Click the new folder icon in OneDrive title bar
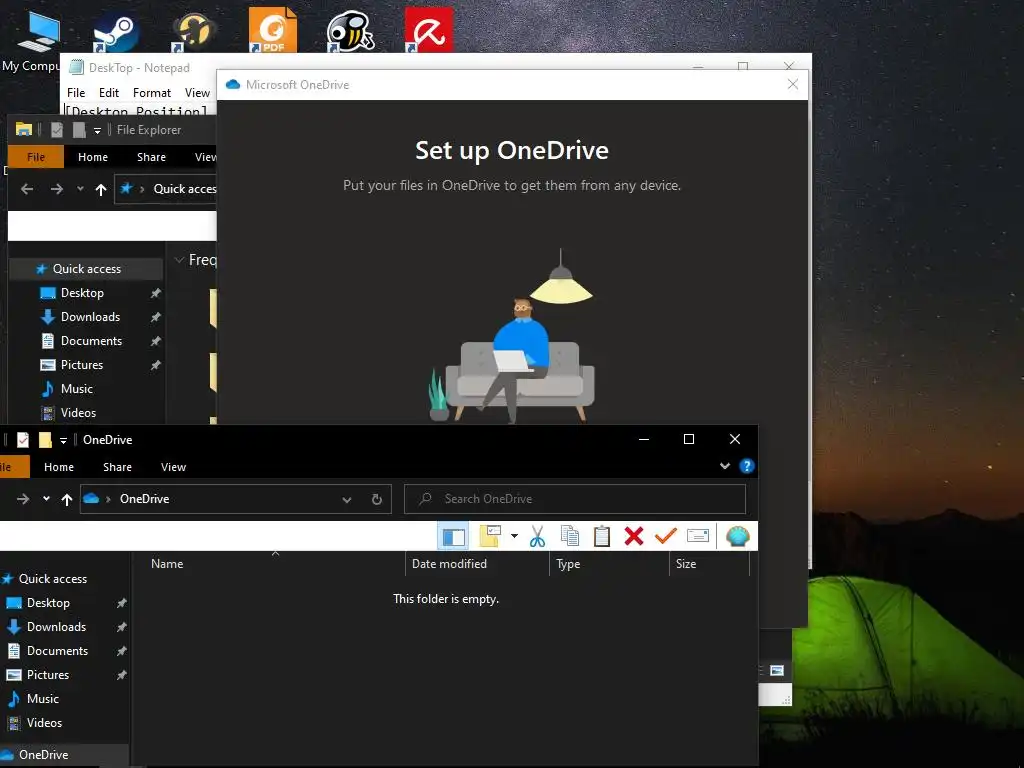This screenshot has height=768, width=1024. click(x=45, y=440)
